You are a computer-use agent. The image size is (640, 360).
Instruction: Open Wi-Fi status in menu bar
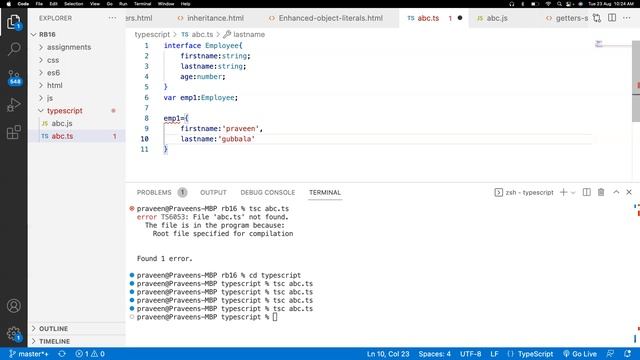tap(548, 4)
